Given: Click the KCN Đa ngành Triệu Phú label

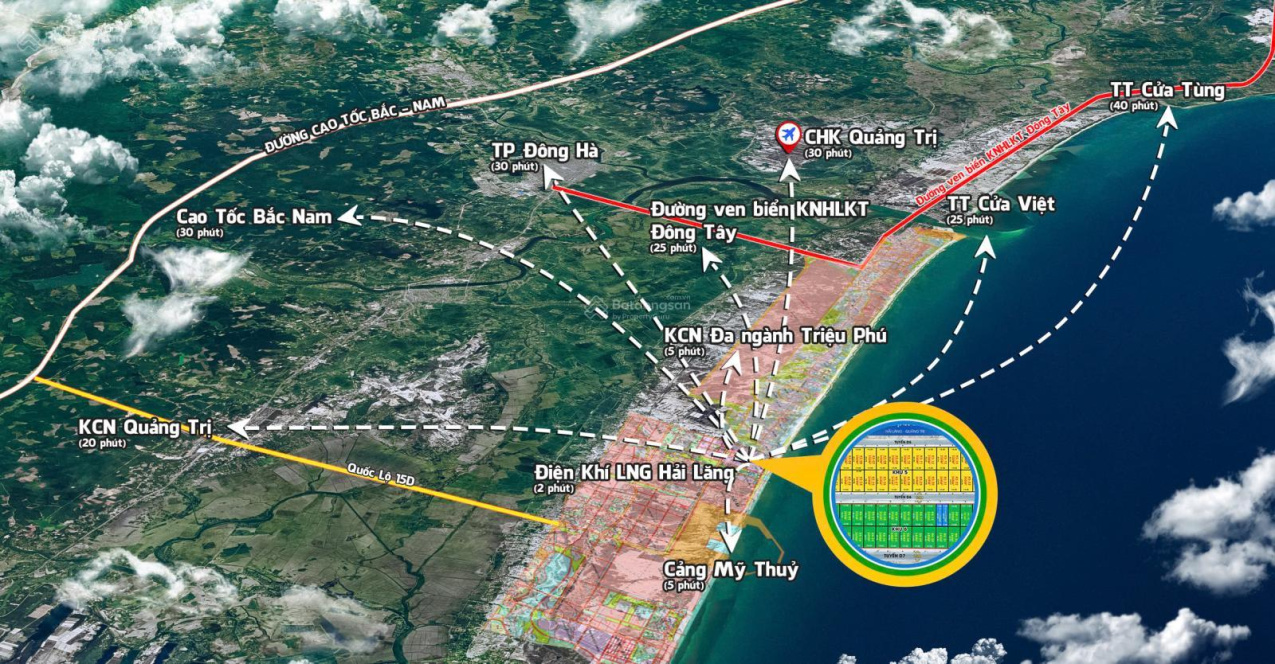Looking at the screenshot, I should point(775,336).
